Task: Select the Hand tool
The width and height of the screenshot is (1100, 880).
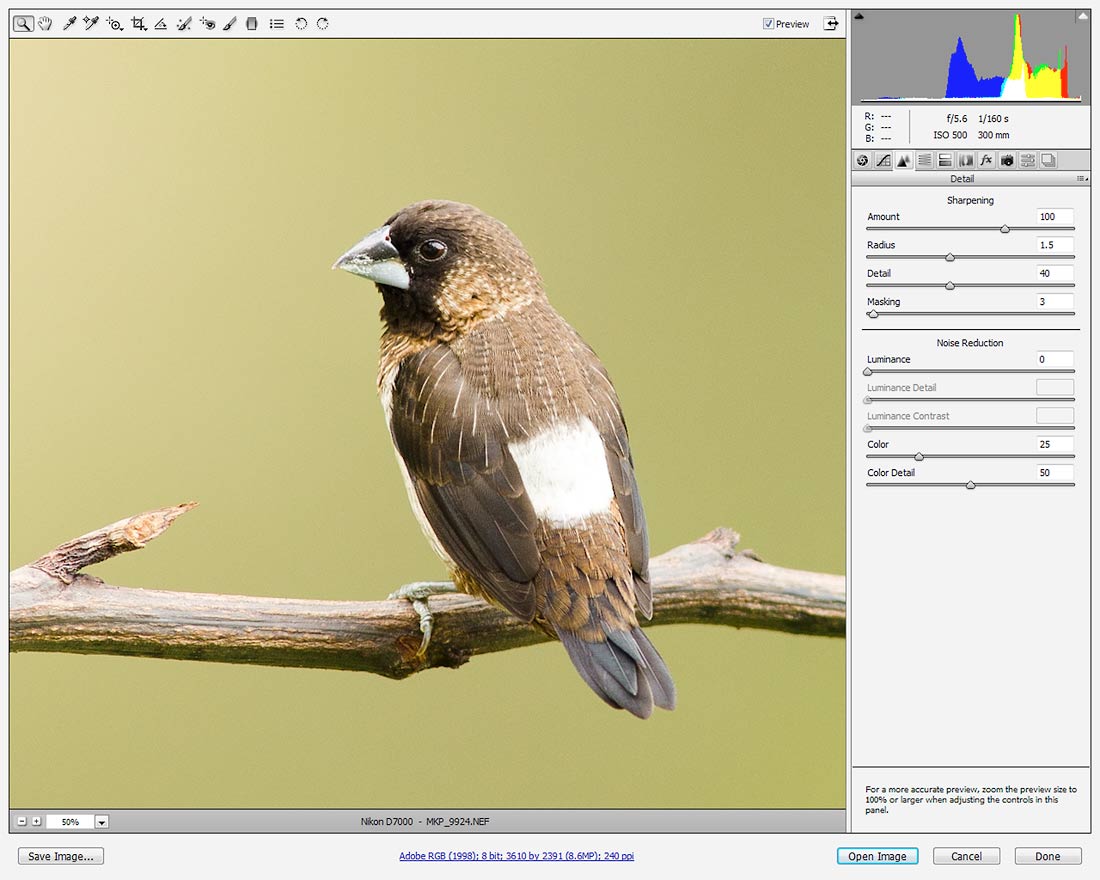Action: [x=45, y=23]
